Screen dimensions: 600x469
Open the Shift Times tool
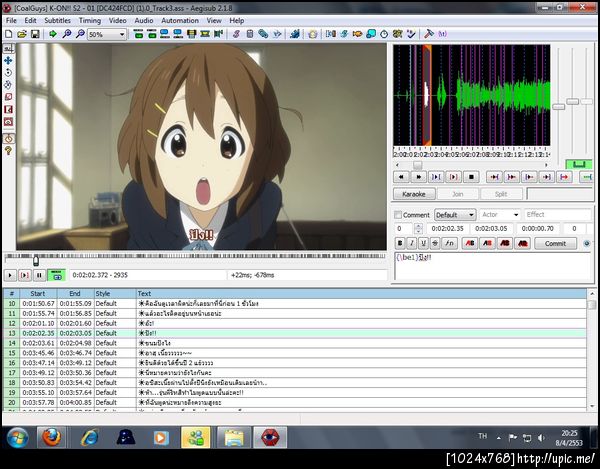(x=331, y=34)
